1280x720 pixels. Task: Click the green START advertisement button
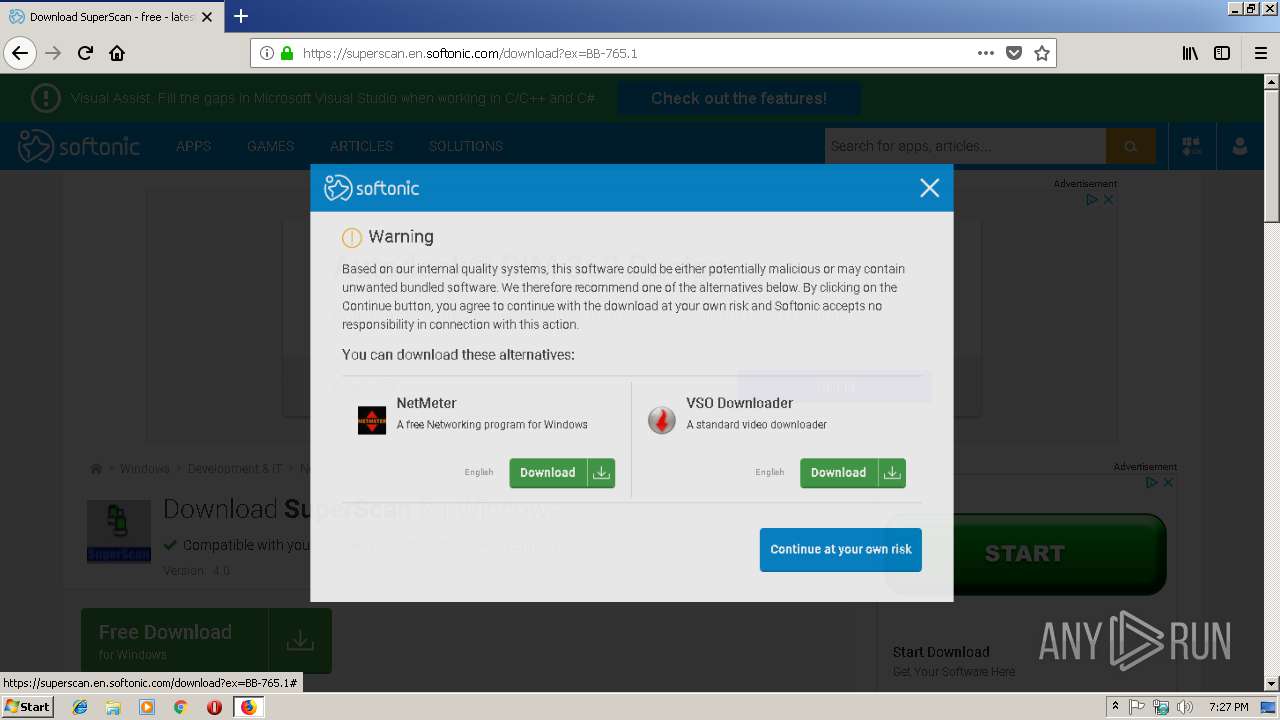coord(1024,554)
